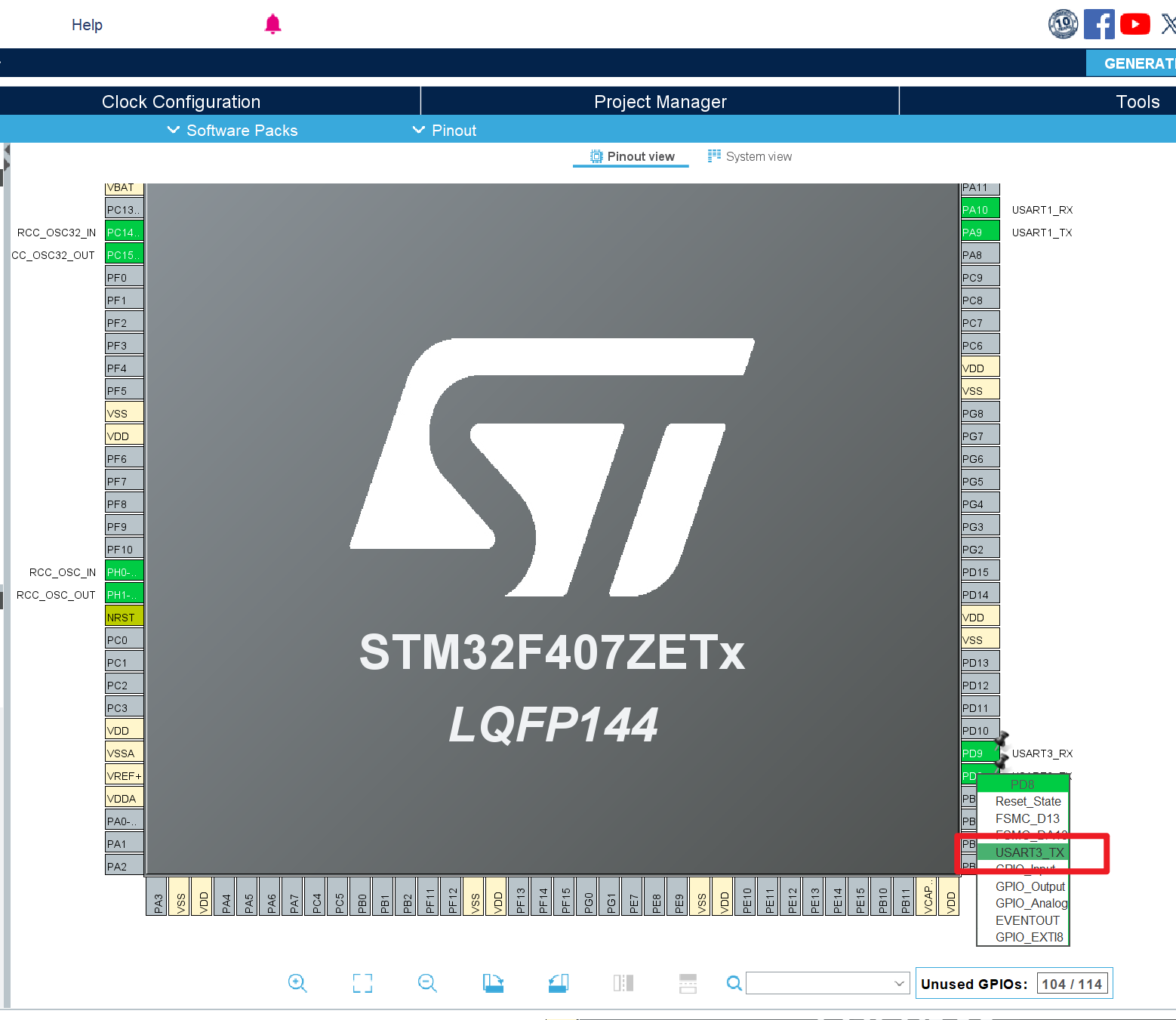Switch to Clock Configuration tab
Image resolution: width=1176 pixels, height=1020 pixels.
(181, 101)
